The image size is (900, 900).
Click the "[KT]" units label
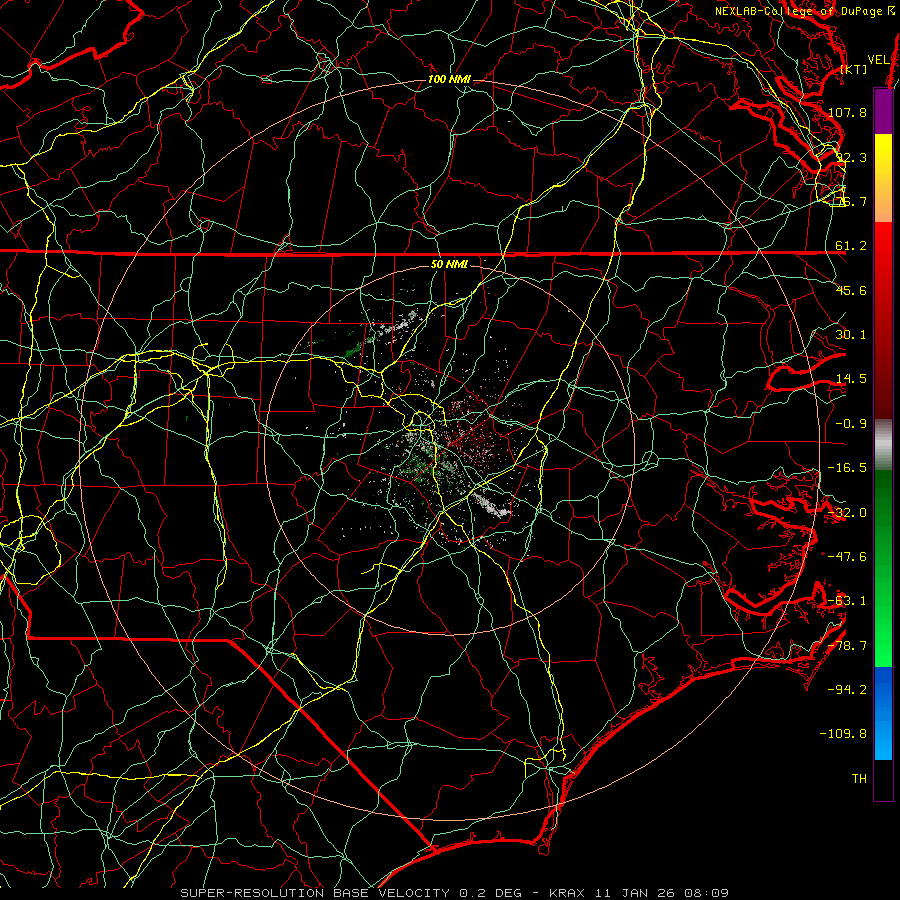(x=854, y=69)
